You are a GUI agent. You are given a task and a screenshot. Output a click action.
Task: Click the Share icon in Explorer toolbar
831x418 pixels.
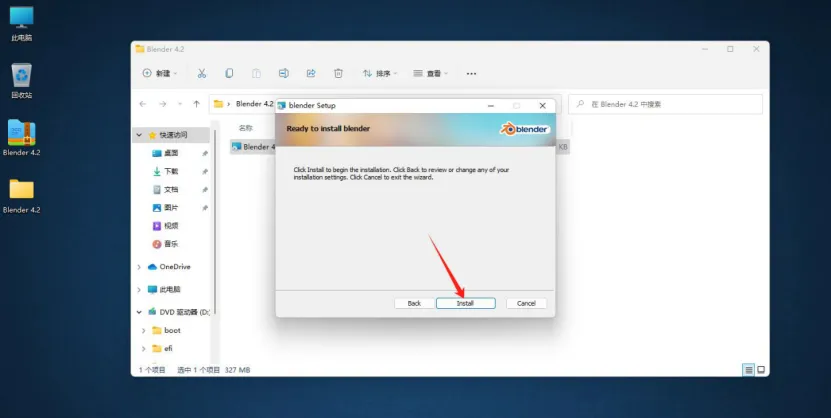[x=311, y=73]
